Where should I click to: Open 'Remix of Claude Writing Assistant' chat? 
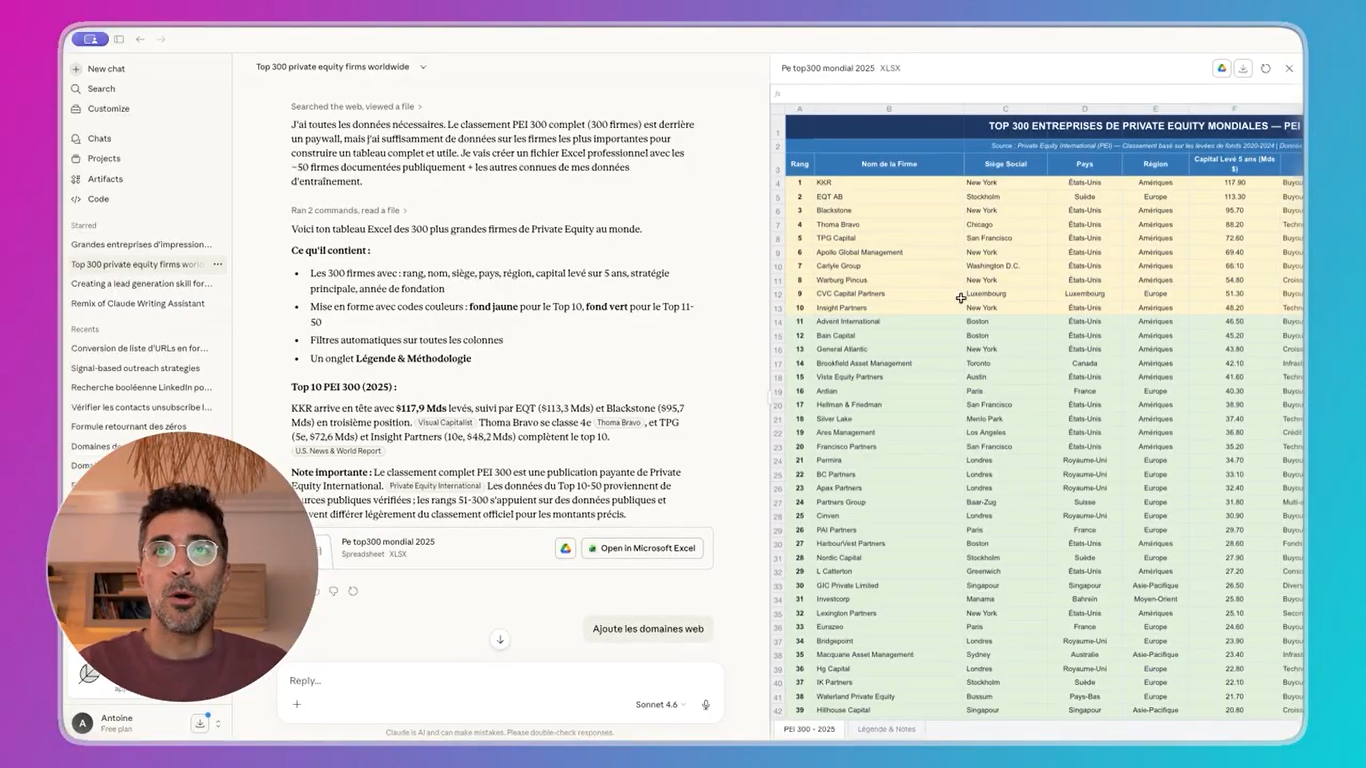(x=138, y=303)
